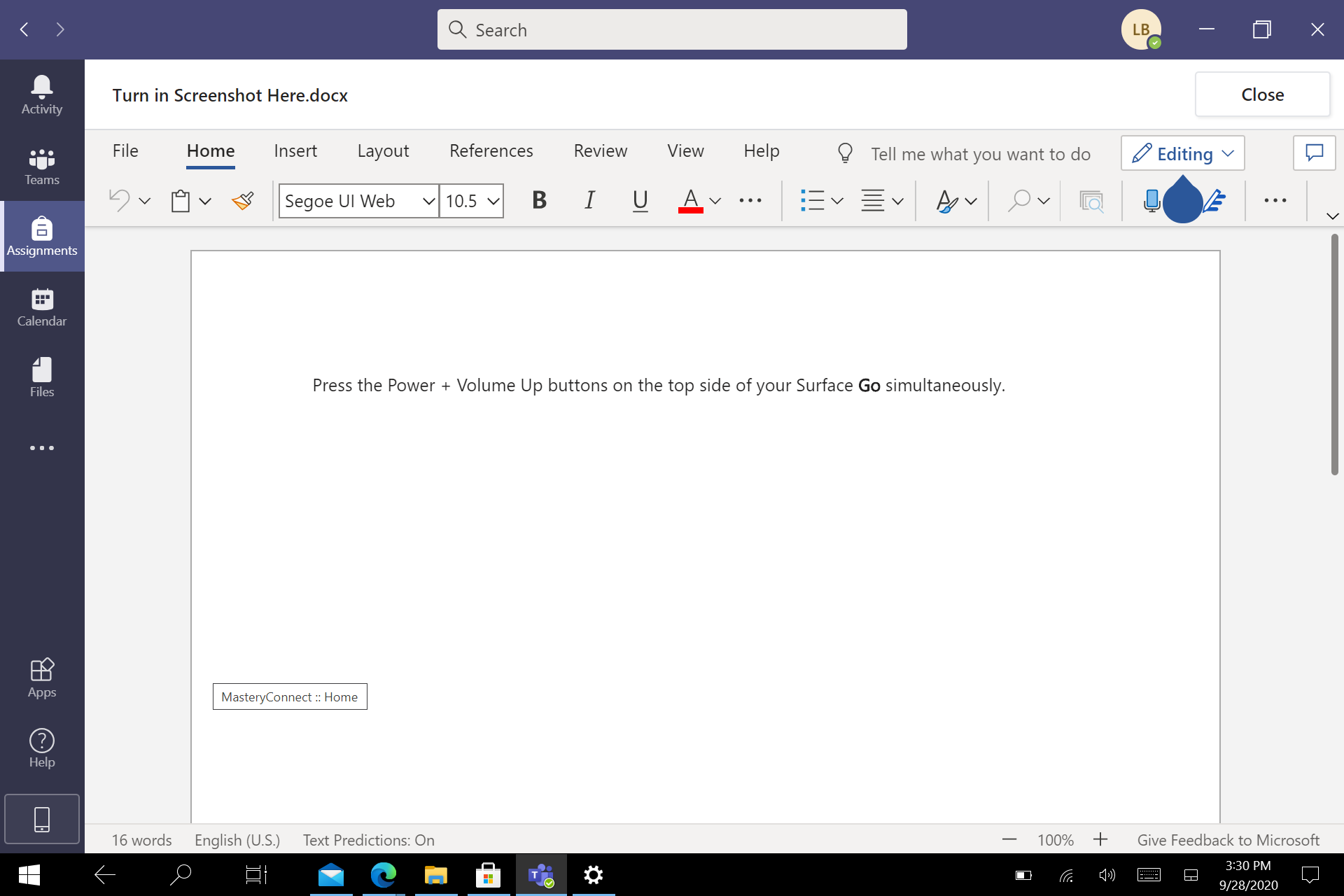Click the Close button for document
The width and height of the screenshot is (1344, 896).
1263,94
